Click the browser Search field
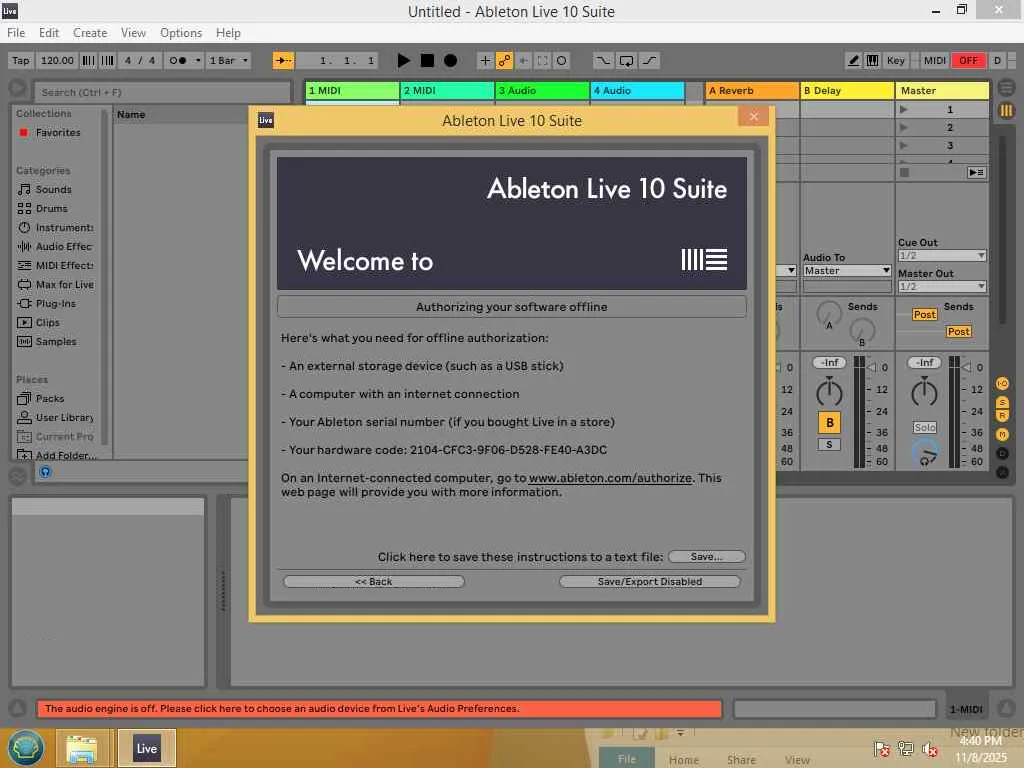The width and height of the screenshot is (1024, 768). pos(162,92)
